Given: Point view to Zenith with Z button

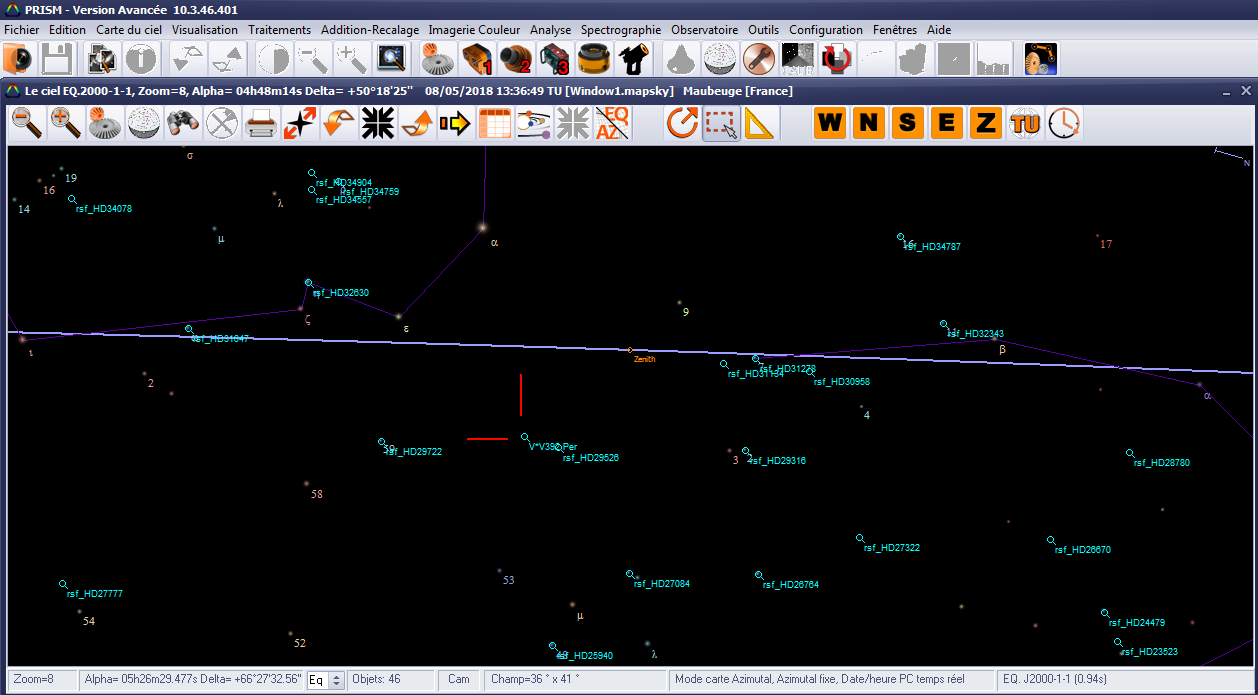Looking at the screenshot, I should (x=986, y=124).
